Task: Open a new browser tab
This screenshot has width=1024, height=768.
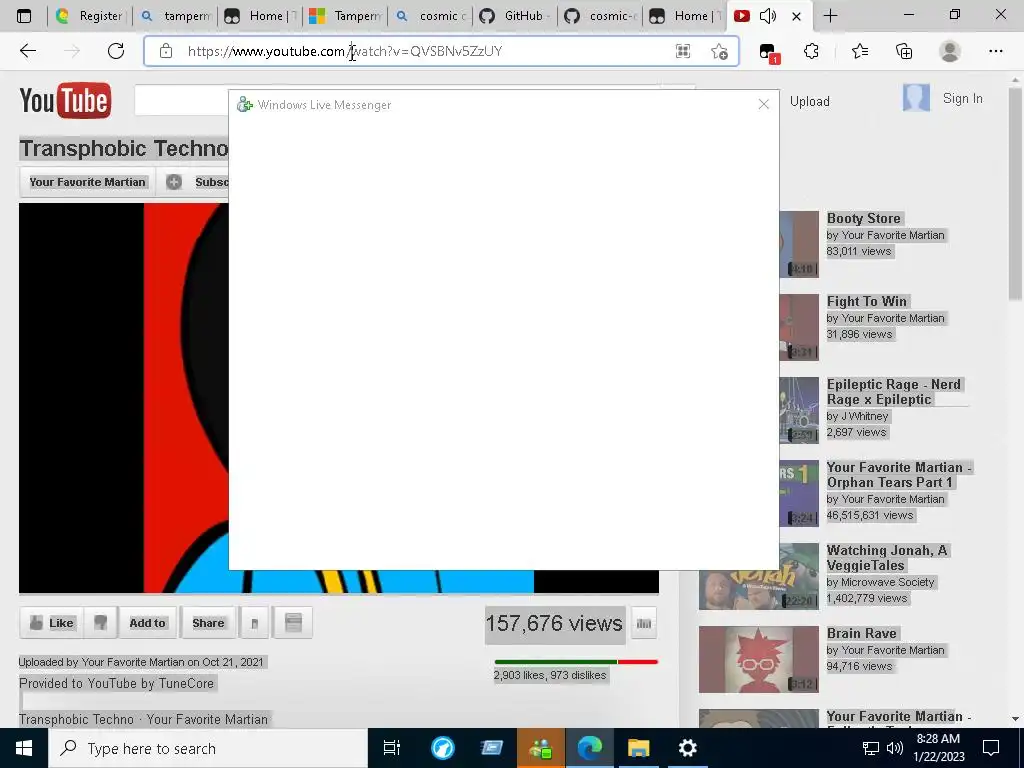Action: [830, 16]
